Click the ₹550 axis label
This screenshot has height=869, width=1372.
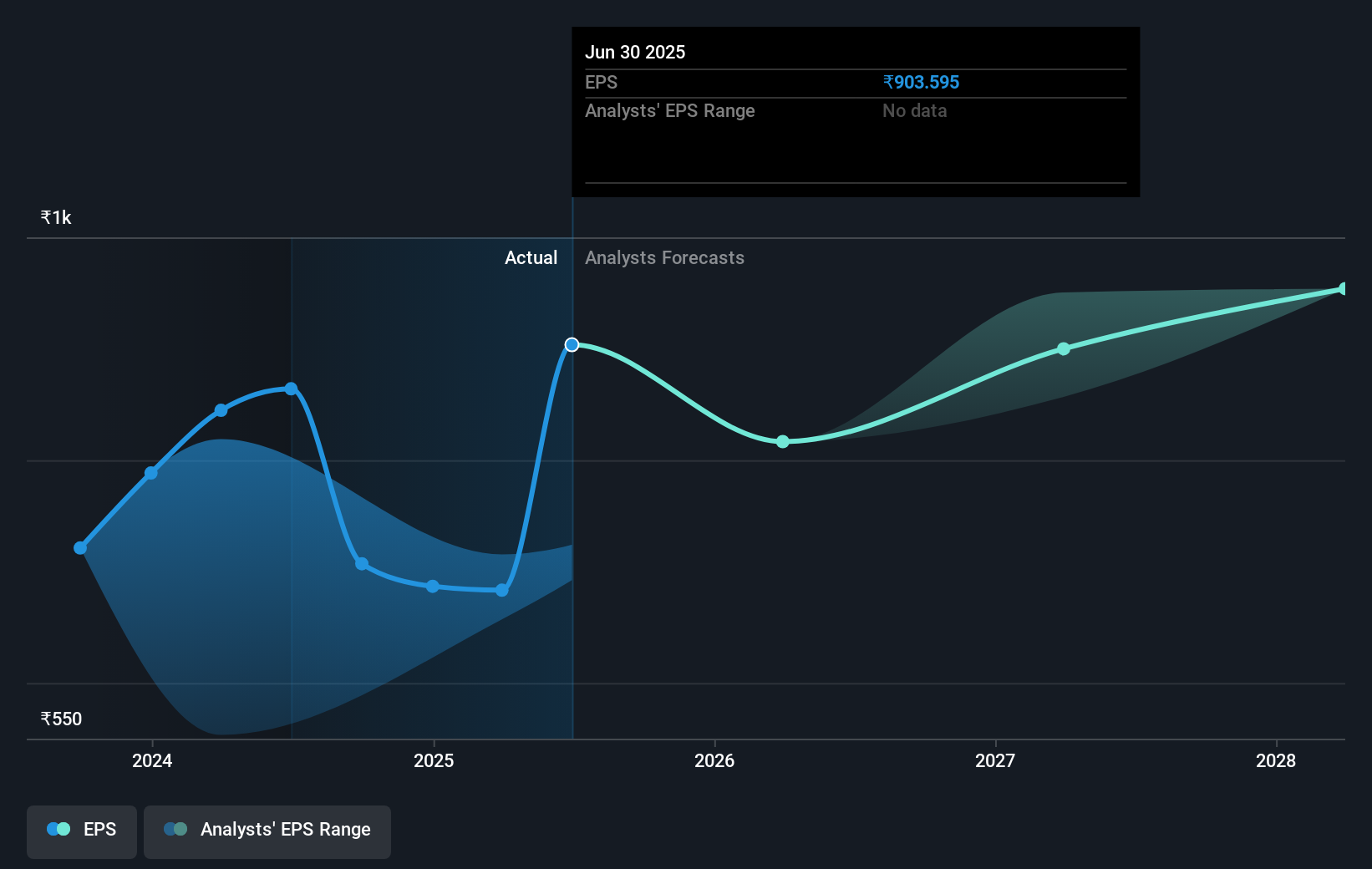click(x=61, y=718)
